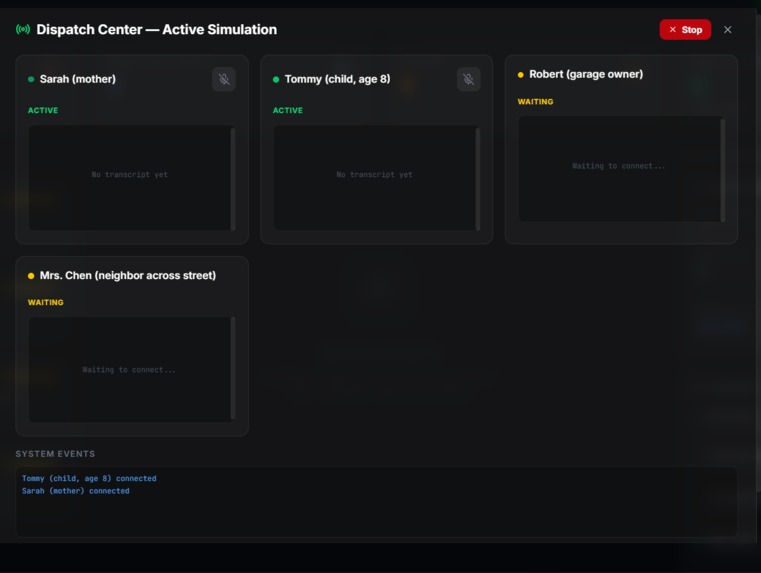Click ACTIVE status label under Sarah
The image size is (761, 573).
(x=43, y=111)
